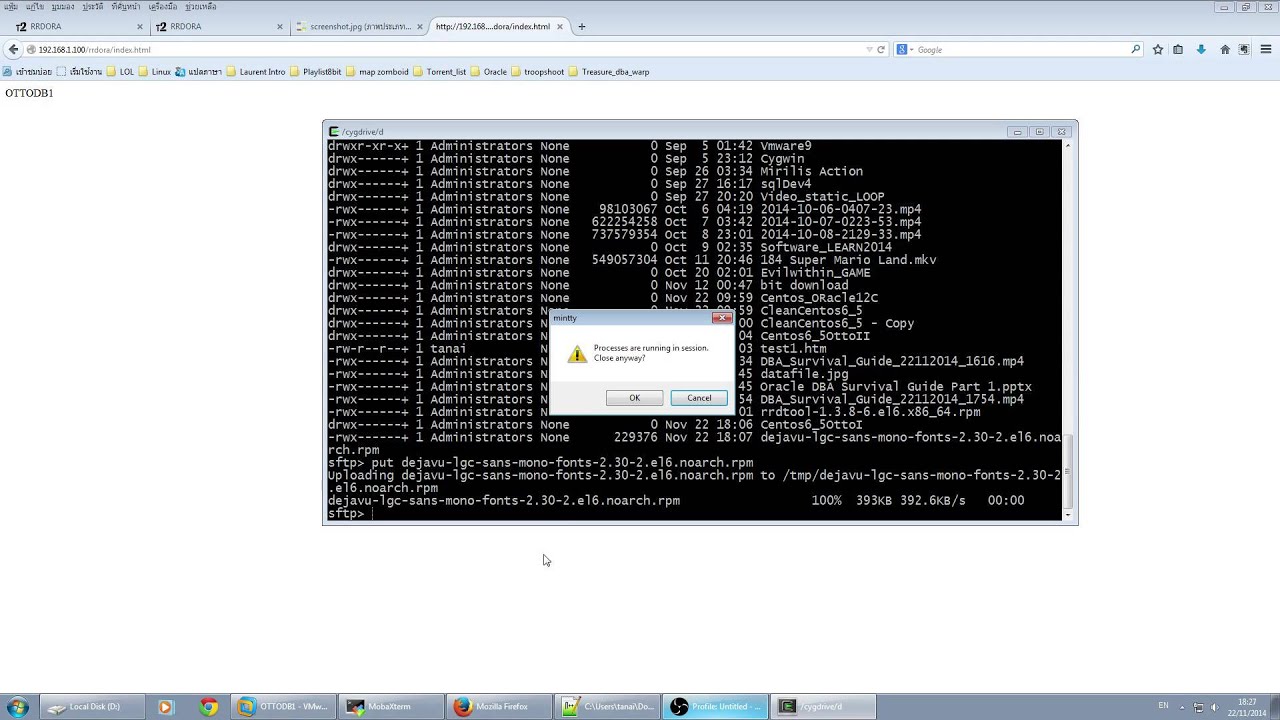Click the search magnifier icon

1136,49
